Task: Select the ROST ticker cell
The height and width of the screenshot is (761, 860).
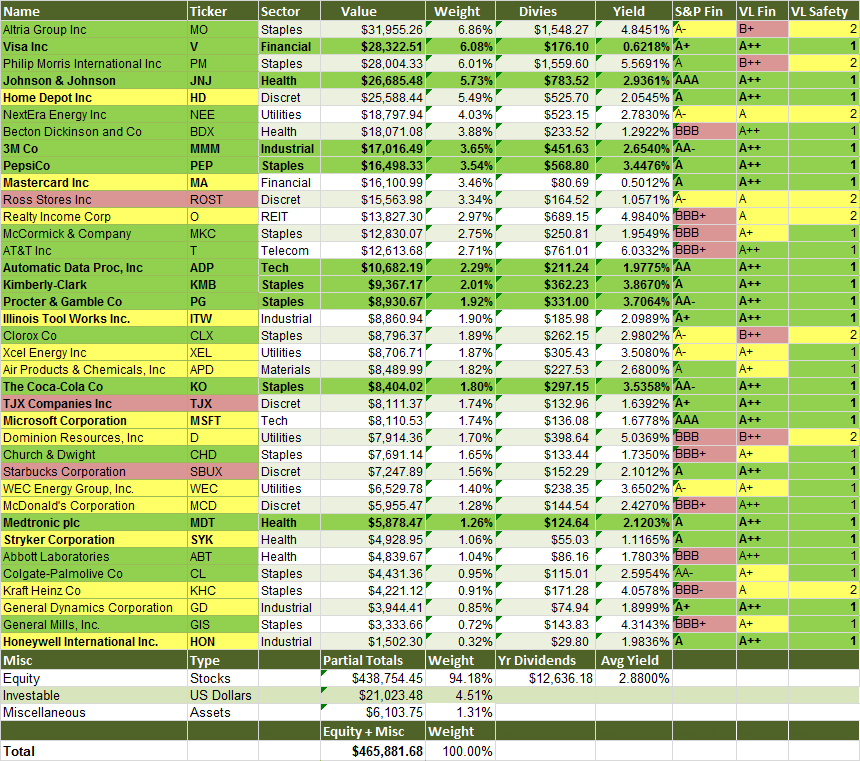Action: (223, 200)
